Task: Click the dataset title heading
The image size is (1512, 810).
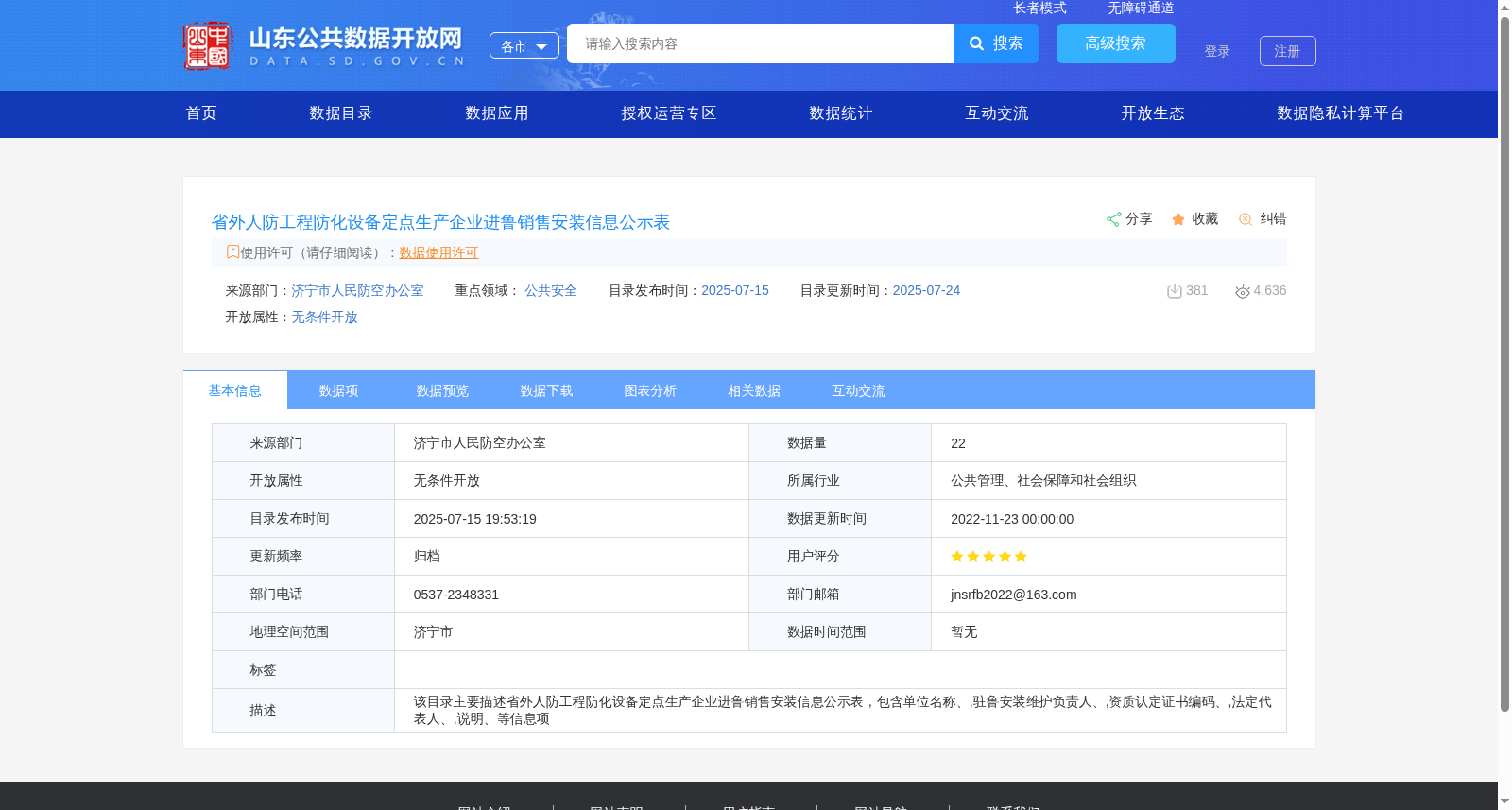Action: (440, 222)
